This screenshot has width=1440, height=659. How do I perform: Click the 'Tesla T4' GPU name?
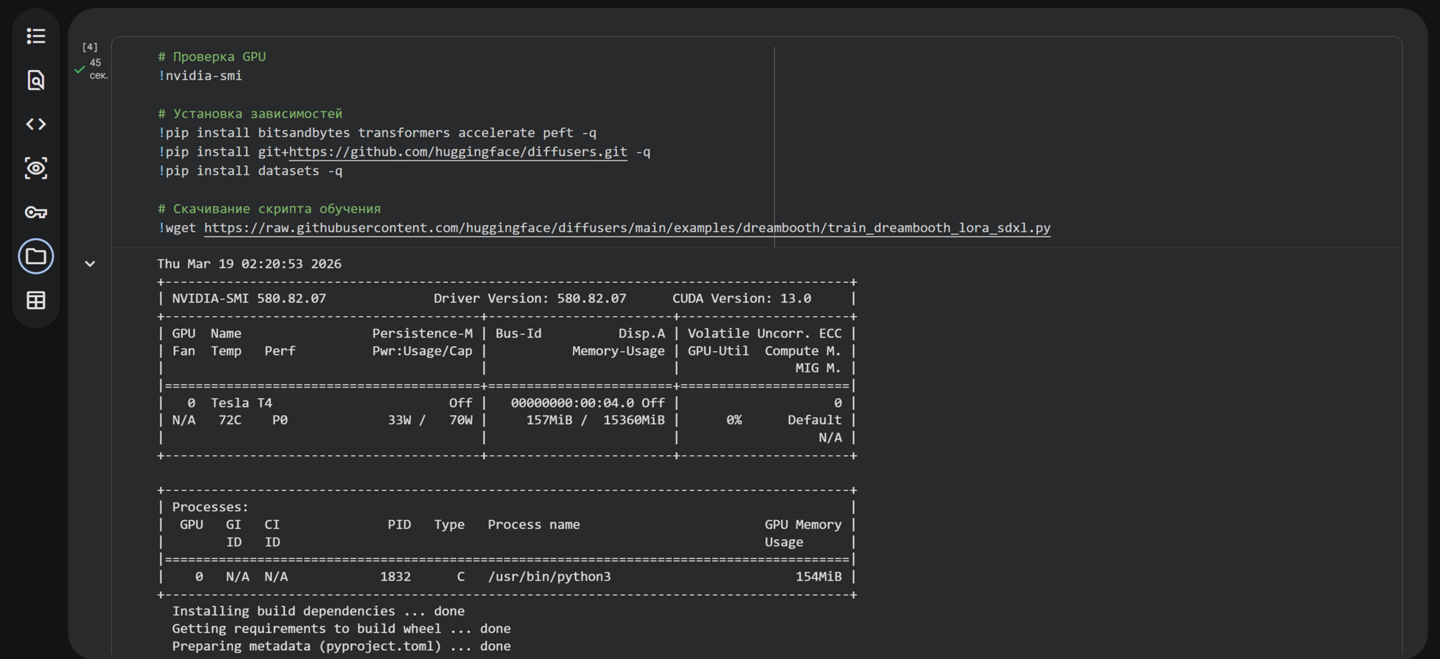[x=241, y=403]
